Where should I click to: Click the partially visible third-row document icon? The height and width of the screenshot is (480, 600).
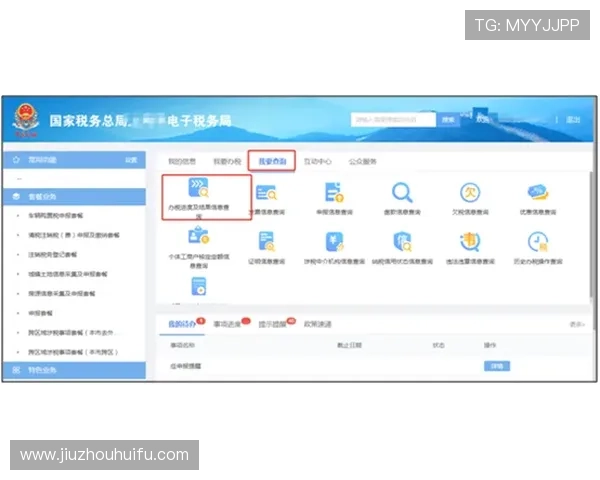(199, 286)
